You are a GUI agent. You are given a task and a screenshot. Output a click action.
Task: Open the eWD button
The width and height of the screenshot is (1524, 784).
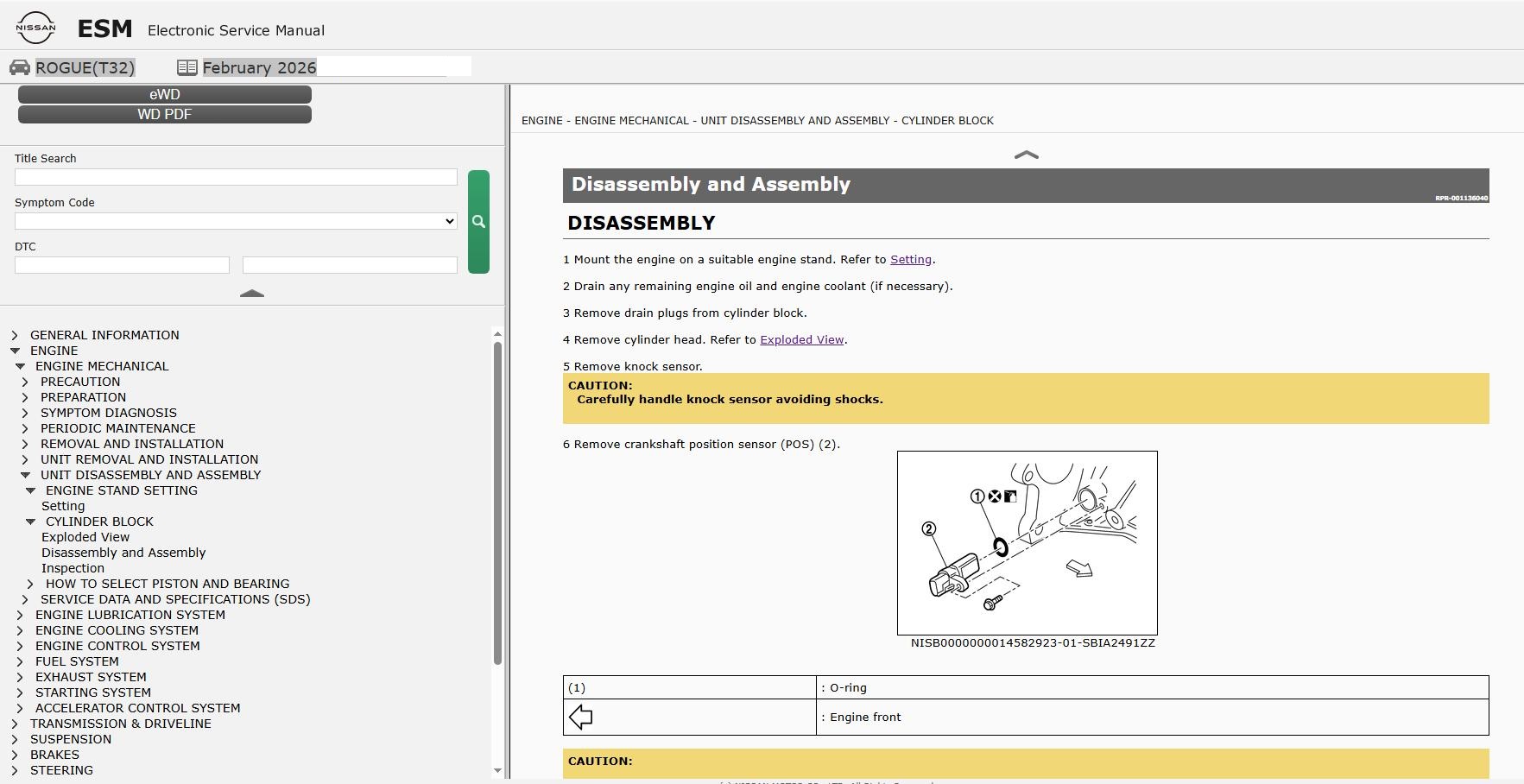pyautogui.click(x=165, y=95)
